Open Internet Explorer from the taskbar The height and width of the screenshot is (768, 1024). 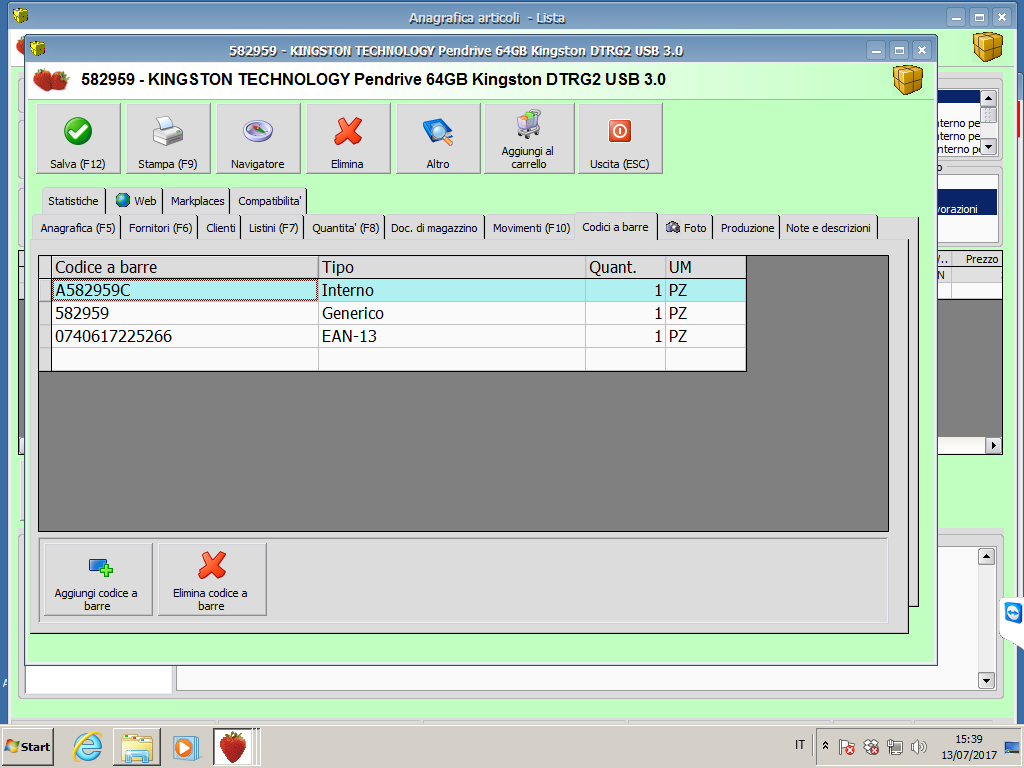point(88,746)
